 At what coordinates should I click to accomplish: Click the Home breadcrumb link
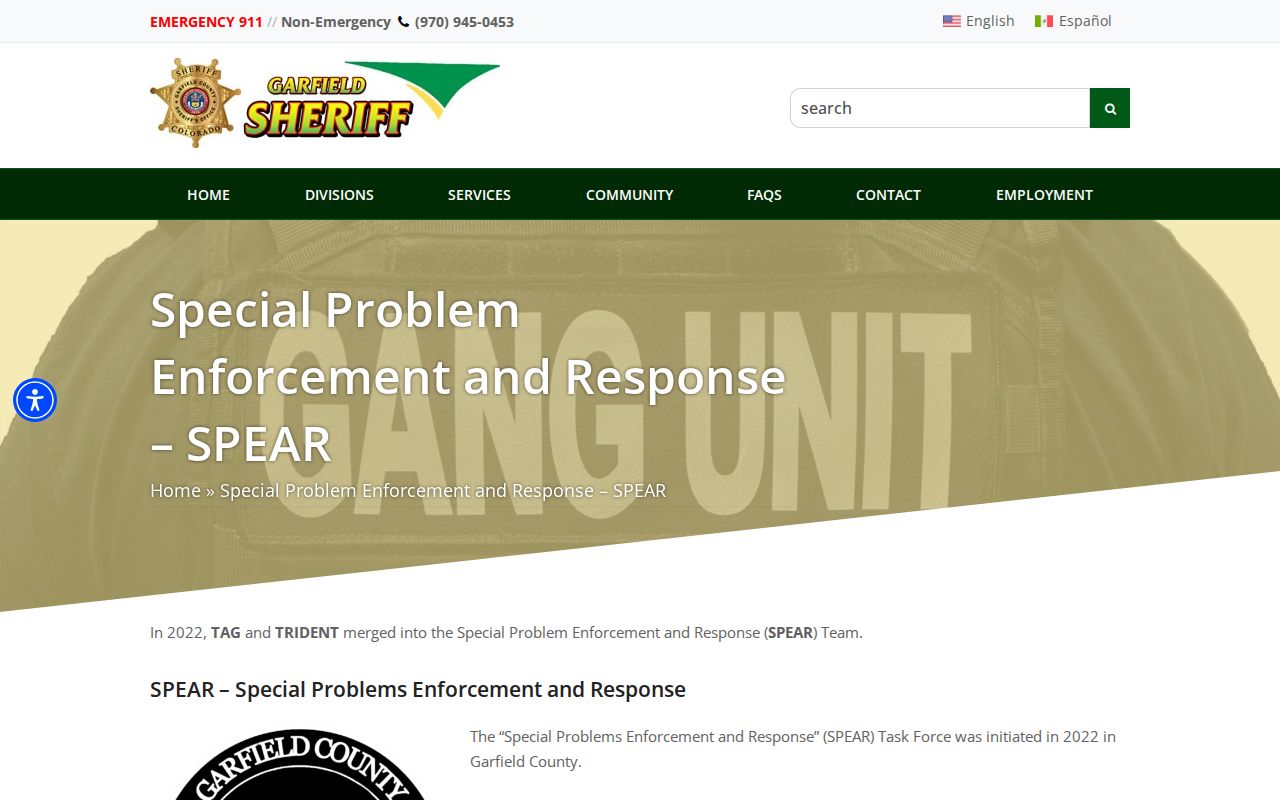point(175,490)
